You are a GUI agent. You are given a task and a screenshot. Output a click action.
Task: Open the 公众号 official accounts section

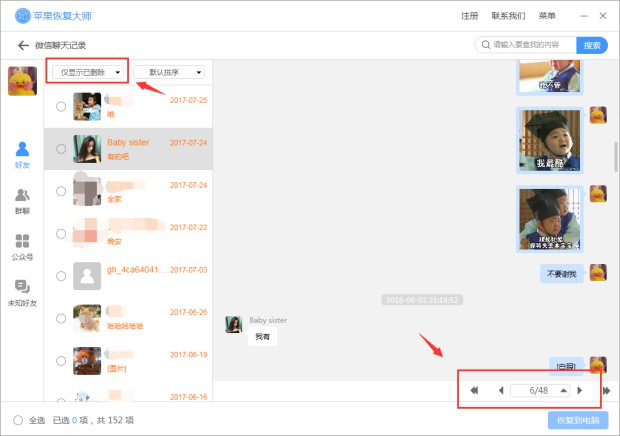(x=22, y=245)
